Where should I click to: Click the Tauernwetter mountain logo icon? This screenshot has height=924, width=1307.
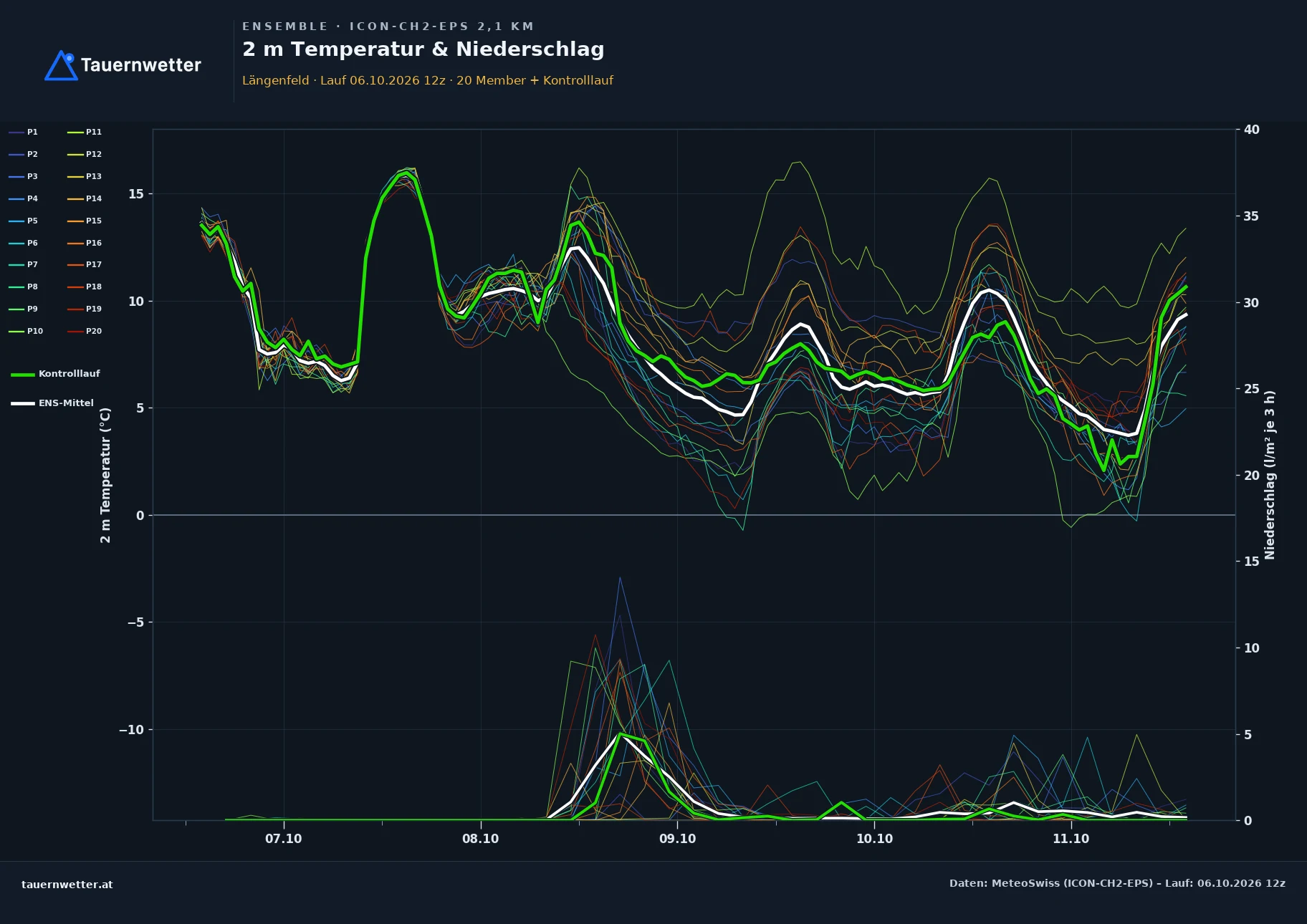[61, 65]
